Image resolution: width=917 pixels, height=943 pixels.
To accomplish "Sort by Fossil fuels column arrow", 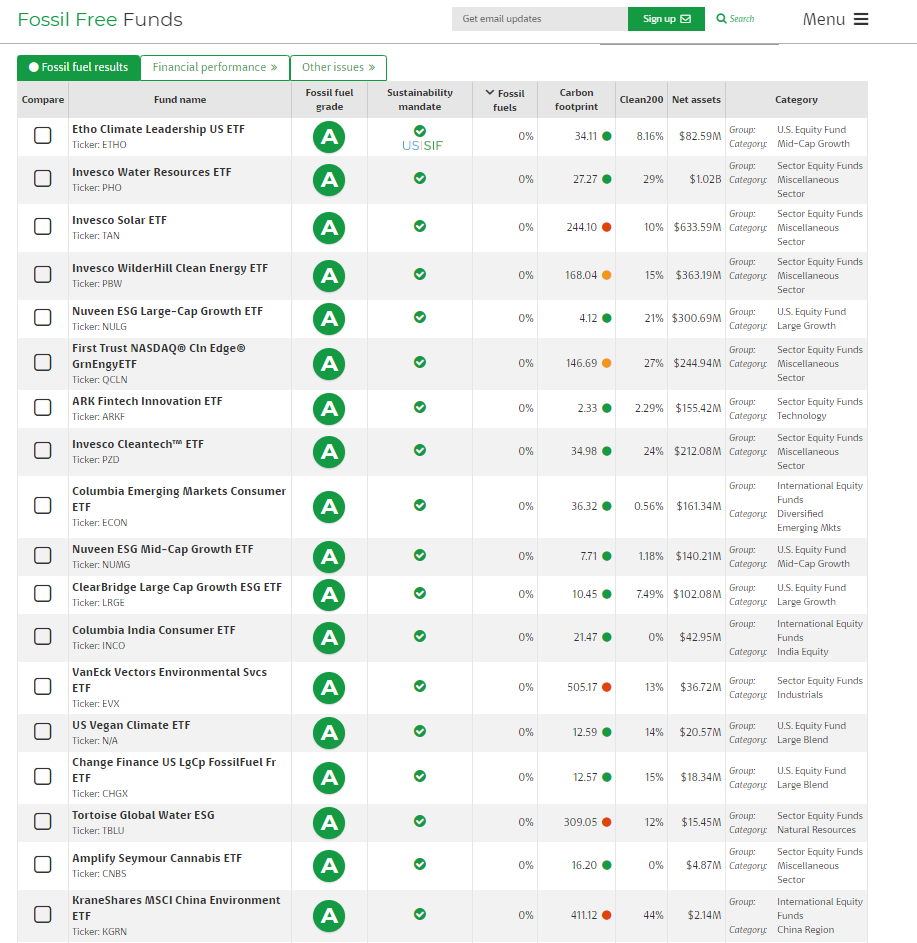I will [x=490, y=93].
